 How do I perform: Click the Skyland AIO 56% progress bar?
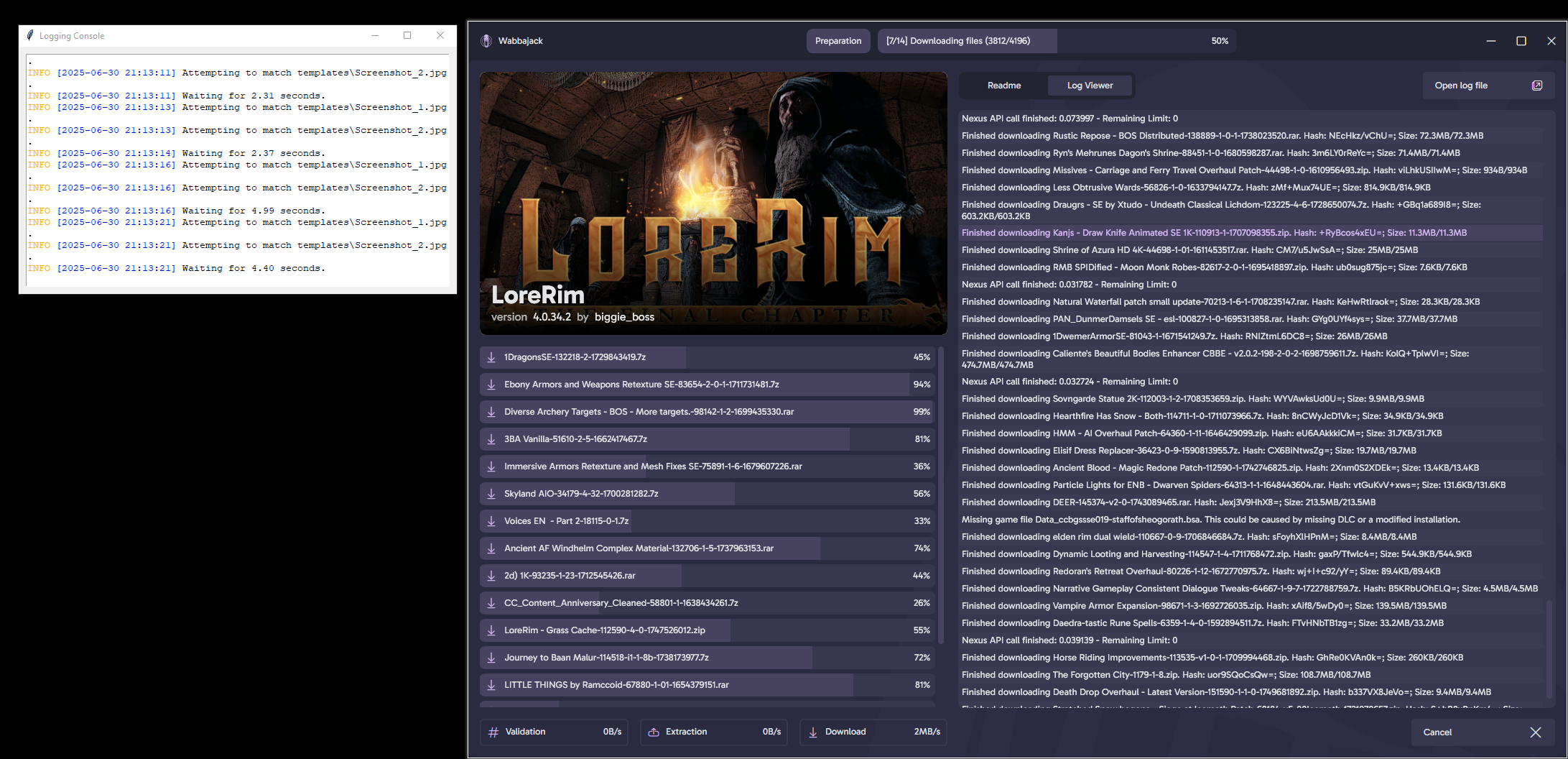point(708,494)
